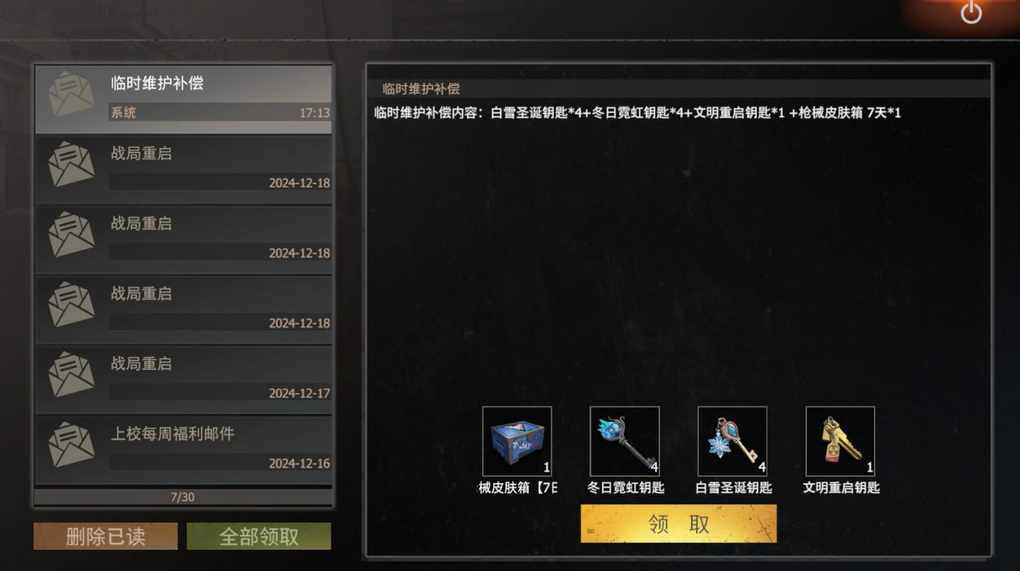Open the first 战局重启 mail dated 2024-12-18
This screenshot has width=1020, height=571.
click(183, 169)
